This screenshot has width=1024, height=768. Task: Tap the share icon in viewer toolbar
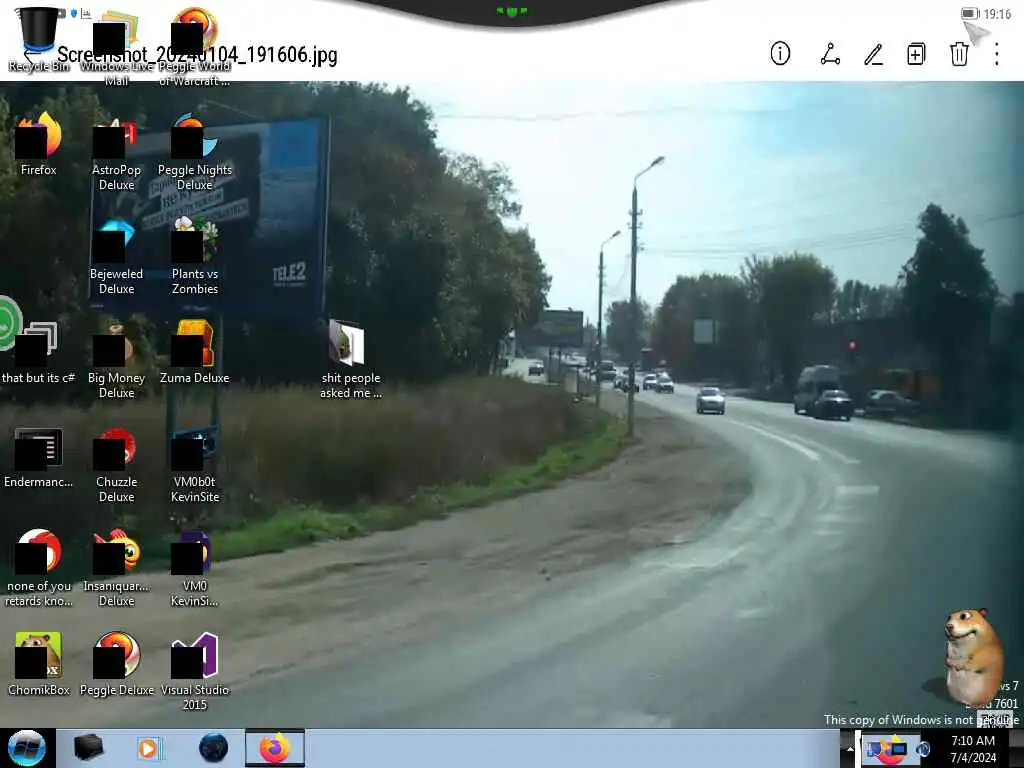coord(830,54)
